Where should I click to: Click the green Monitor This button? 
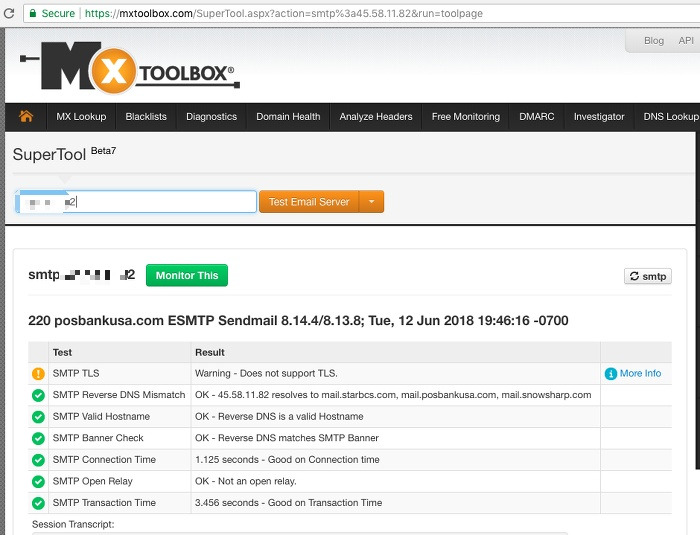187,276
